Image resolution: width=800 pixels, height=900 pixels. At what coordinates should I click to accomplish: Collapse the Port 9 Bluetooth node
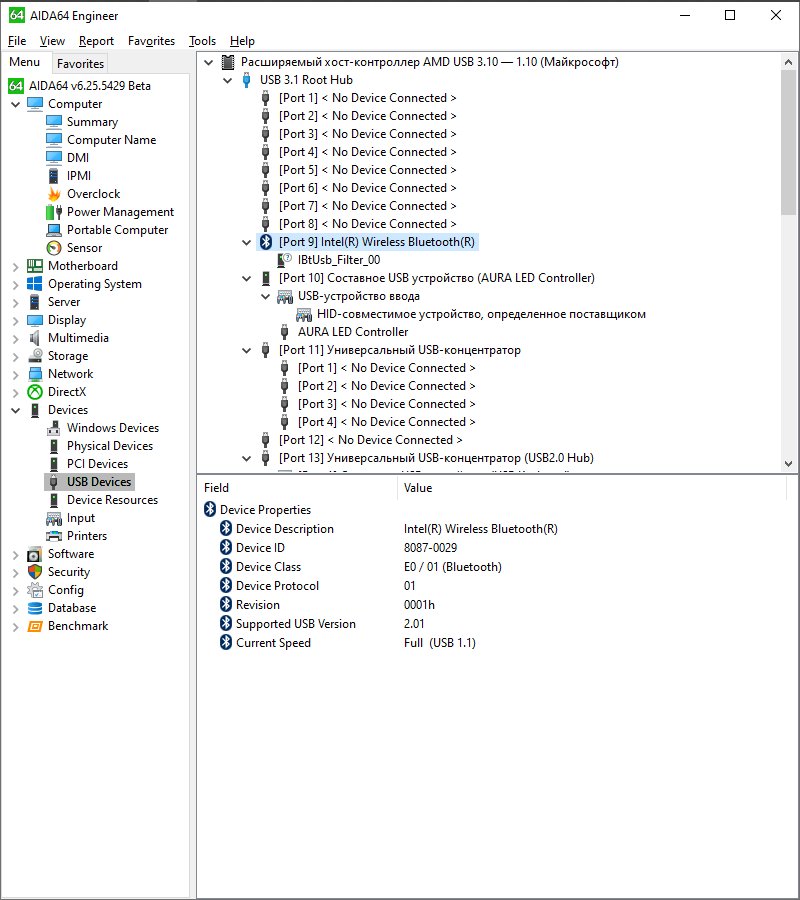pyautogui.click(x=247, y=243)
